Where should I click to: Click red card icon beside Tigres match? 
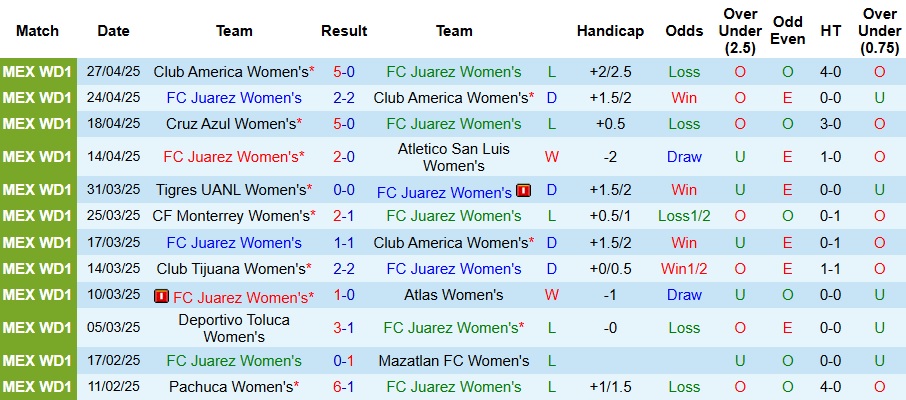[523, 191]
